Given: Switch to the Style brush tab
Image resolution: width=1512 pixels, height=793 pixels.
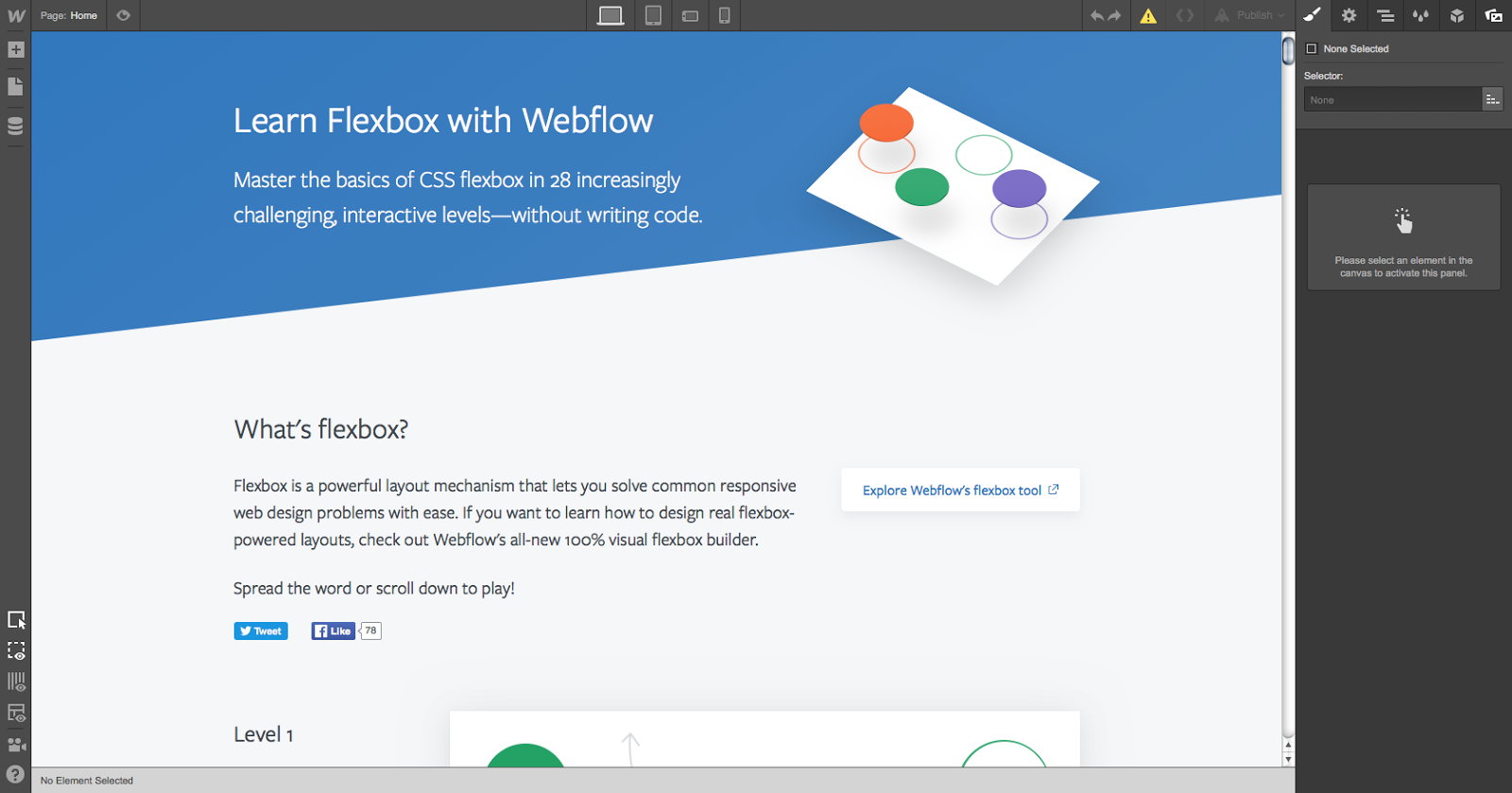Looking at the screenshot, I should pyautogui.click(x=1312, y=15).
